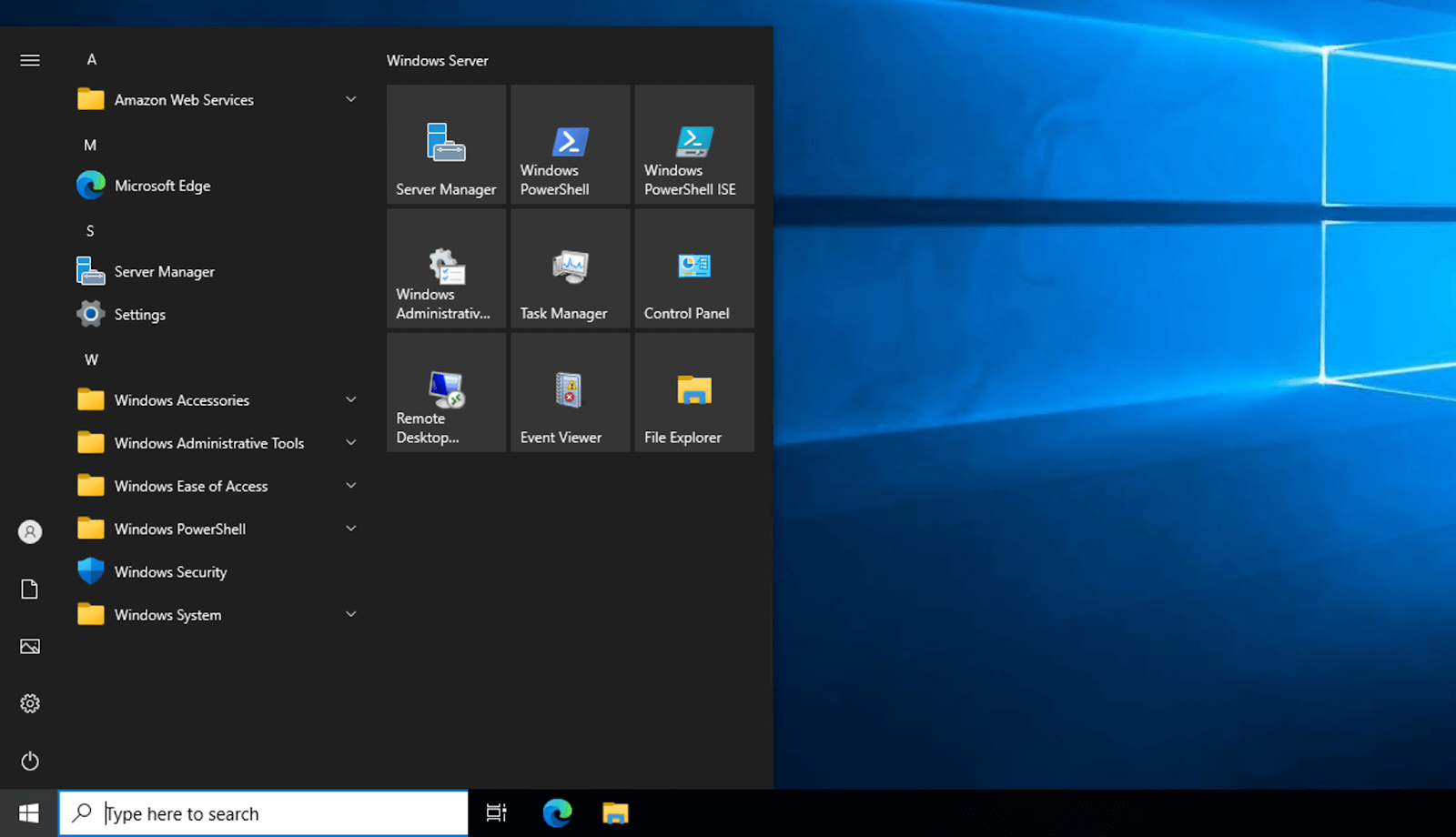Open the Windows PowerShell ISE tile

(694, 144)
